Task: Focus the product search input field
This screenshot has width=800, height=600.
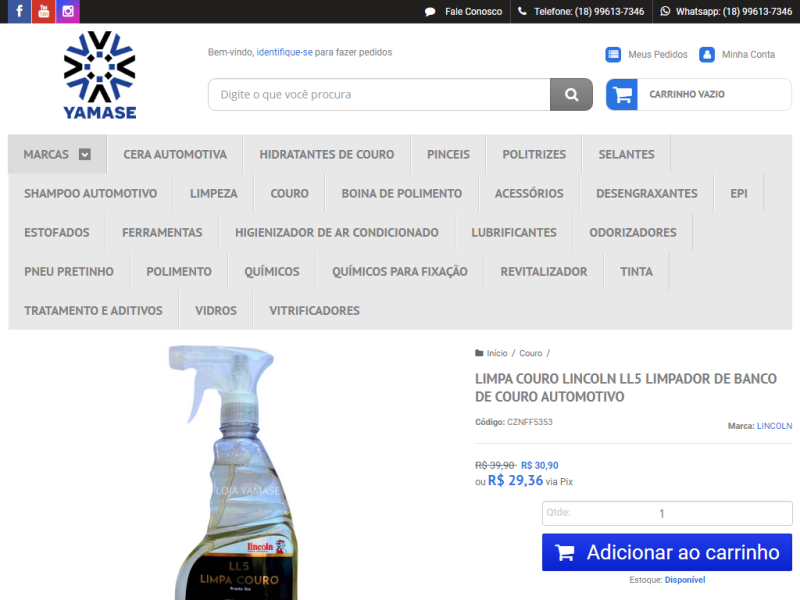Action: 379,94
